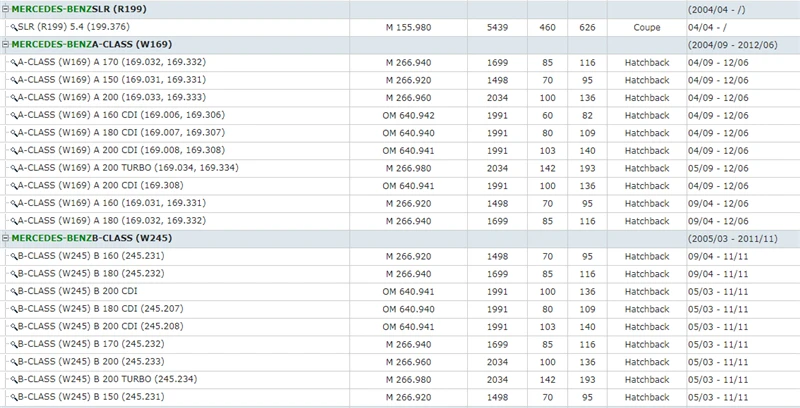The height and width of the screenshot is (408, 800).
Task: Select A-CLASS (W169) A 200 CDI (169.308) row
Action: coord(400,186)
